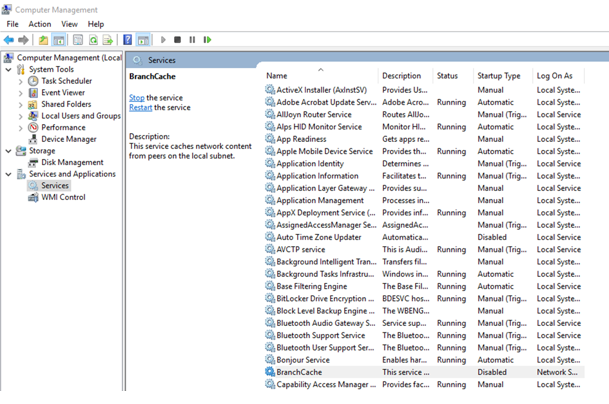Expand Local Users and Groups node arrow

(x=21, y=116)
